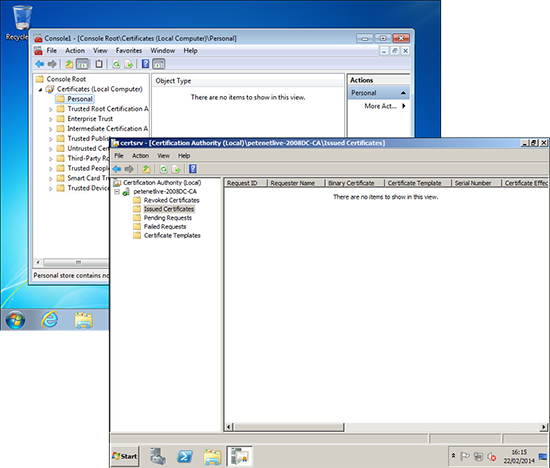Click blue Help icon in certsrv toolbar
Image resolution: width=550 pixels, height=468 pixels.
[x=193, y=169]
